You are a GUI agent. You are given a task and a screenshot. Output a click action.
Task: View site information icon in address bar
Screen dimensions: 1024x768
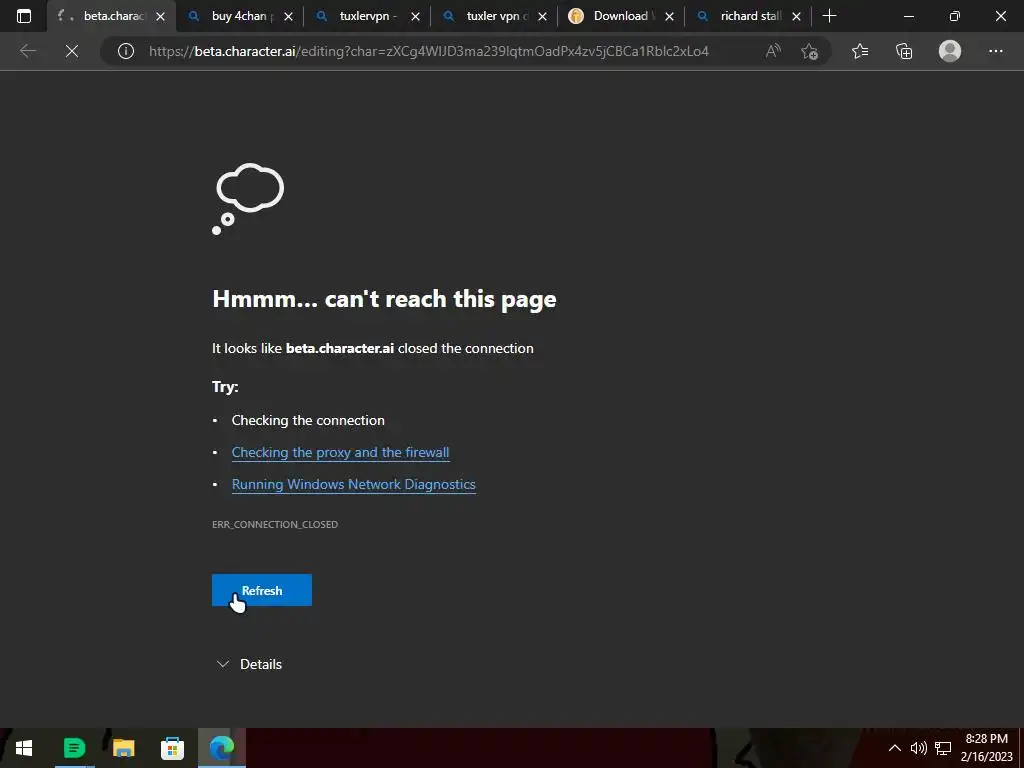click(125, 51)
